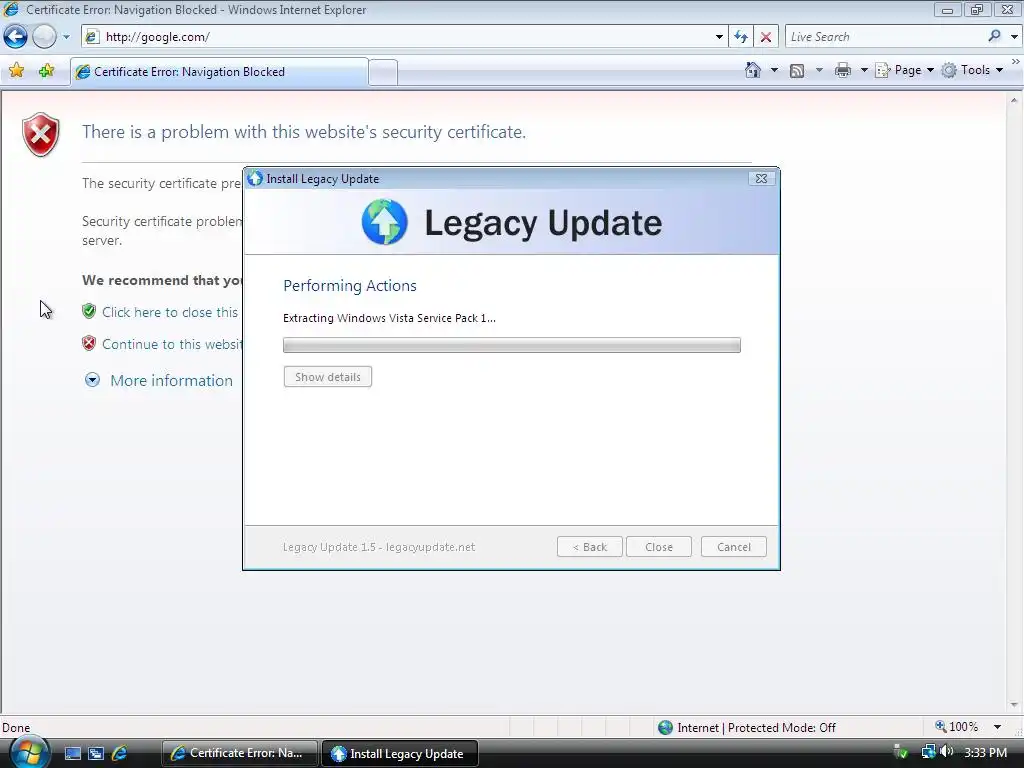Select the Certificate Error: Navigation Blocked tab
Viewport: 1024px width, 768px height.
(x=219, y=72)
